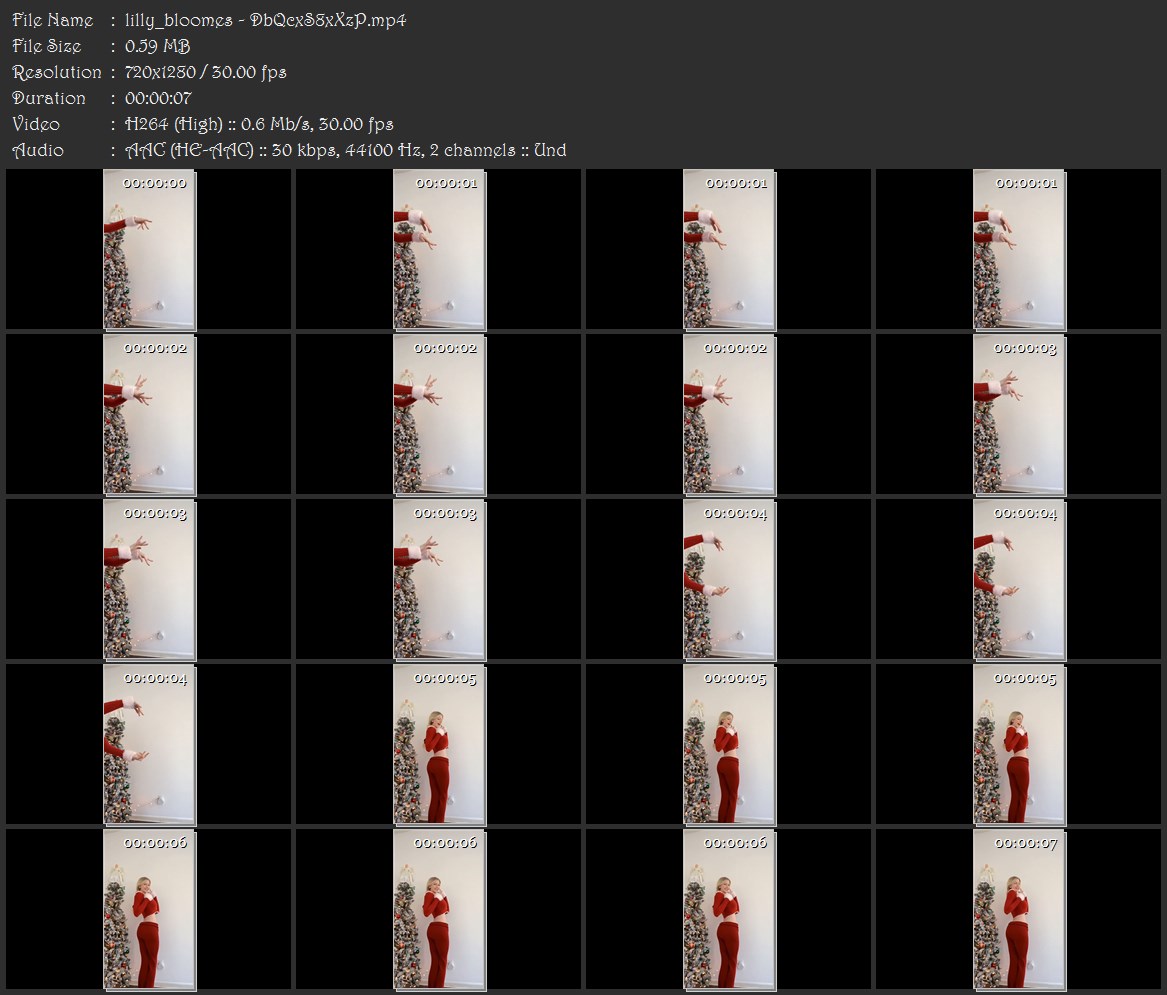Screen dimensions: 1167x995
Task: Pick the second 00:00:01 frame thumbnail
Action: pyautogui.click(x=729, y=249)
